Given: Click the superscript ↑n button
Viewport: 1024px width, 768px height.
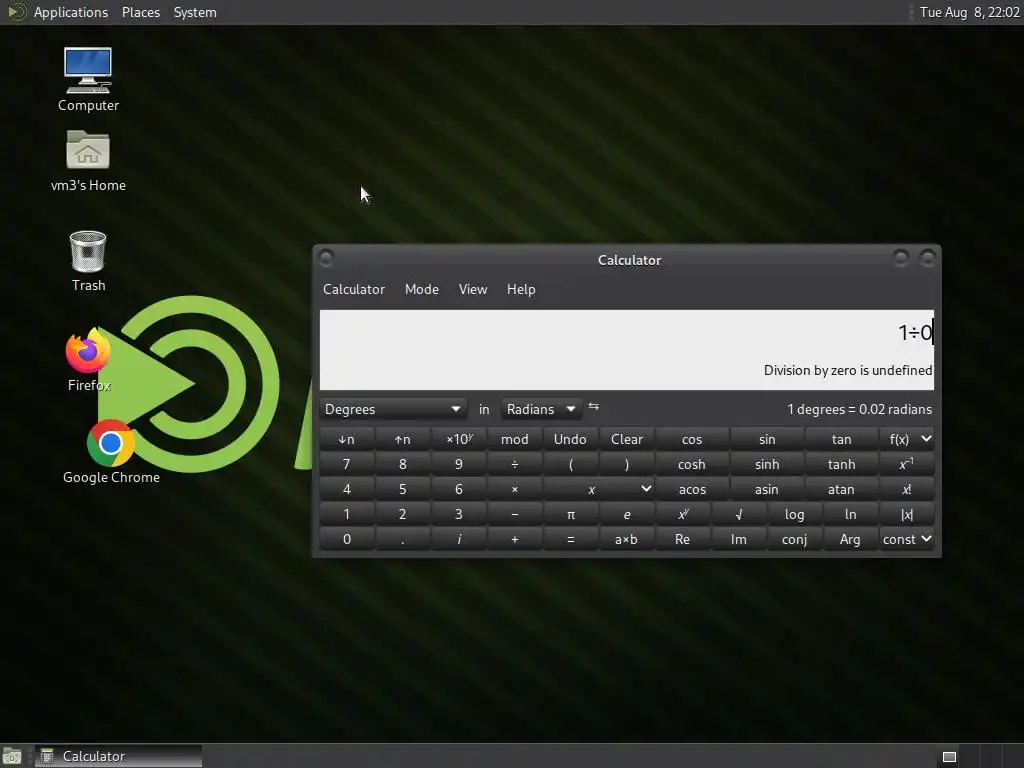Looking at the screenshot, I should click(x=402, y=440).
